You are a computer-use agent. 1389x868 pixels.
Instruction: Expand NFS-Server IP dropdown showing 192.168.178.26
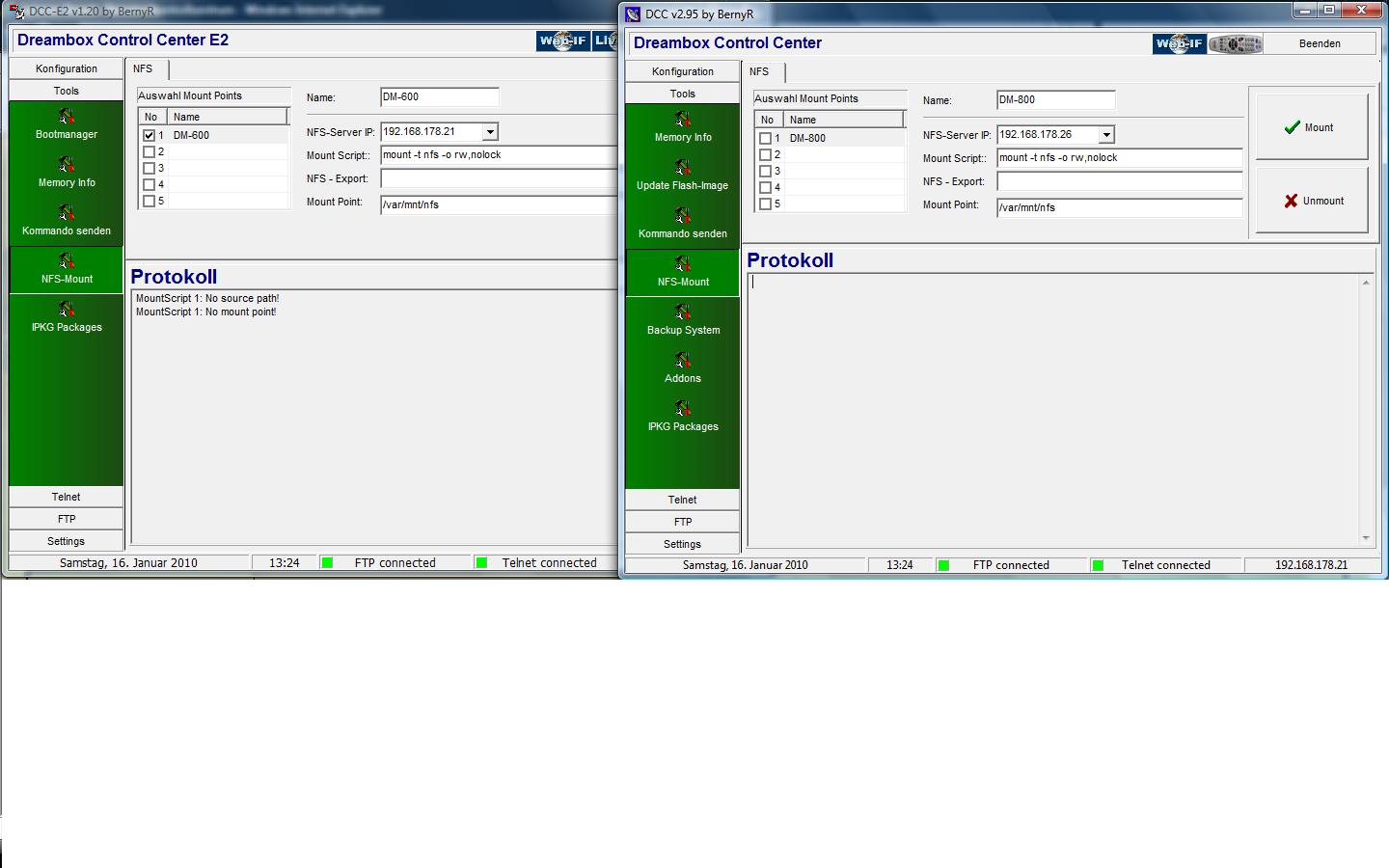coord(1106,135)
